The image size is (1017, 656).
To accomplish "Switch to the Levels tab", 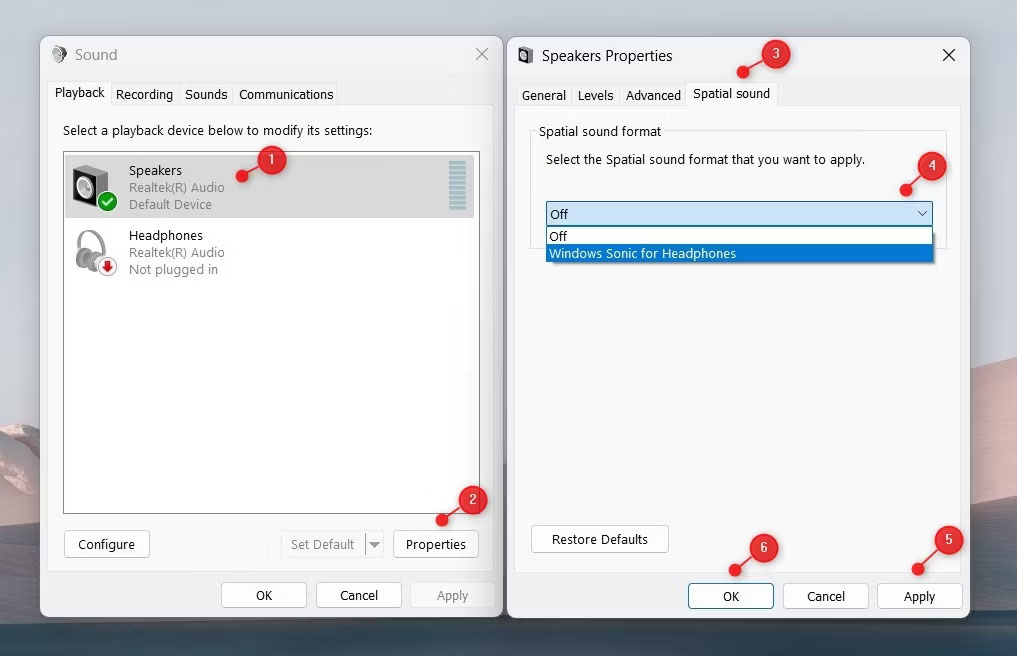I will (595, 96).
